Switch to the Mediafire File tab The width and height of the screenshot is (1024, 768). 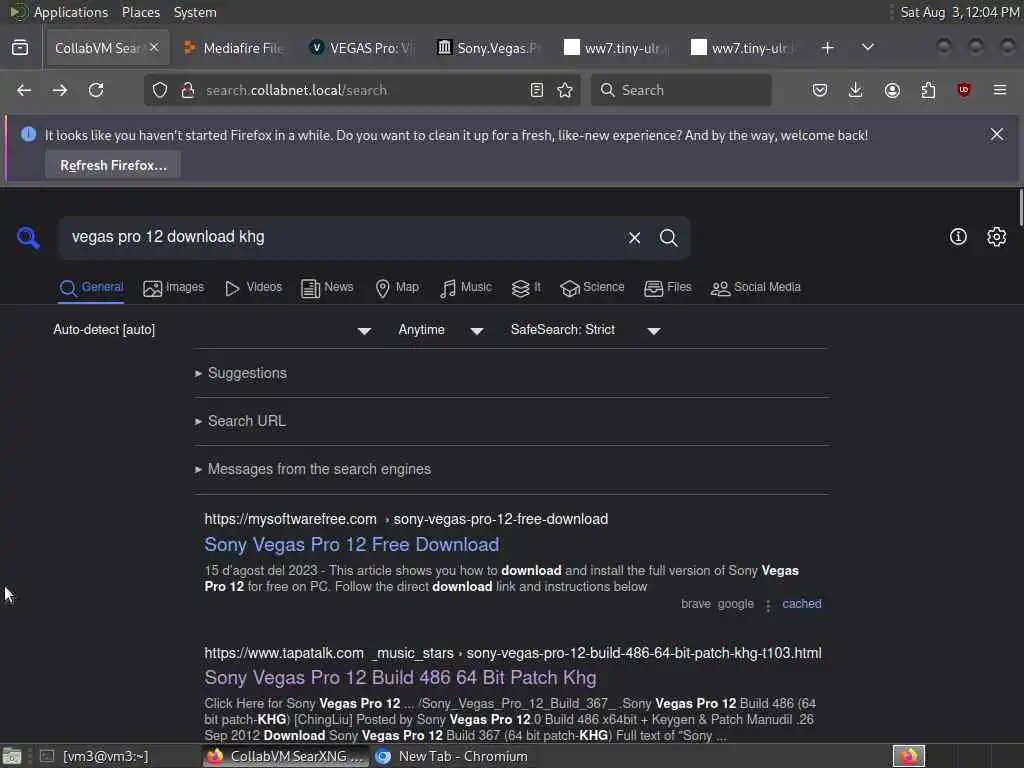(x=234, y=48)
